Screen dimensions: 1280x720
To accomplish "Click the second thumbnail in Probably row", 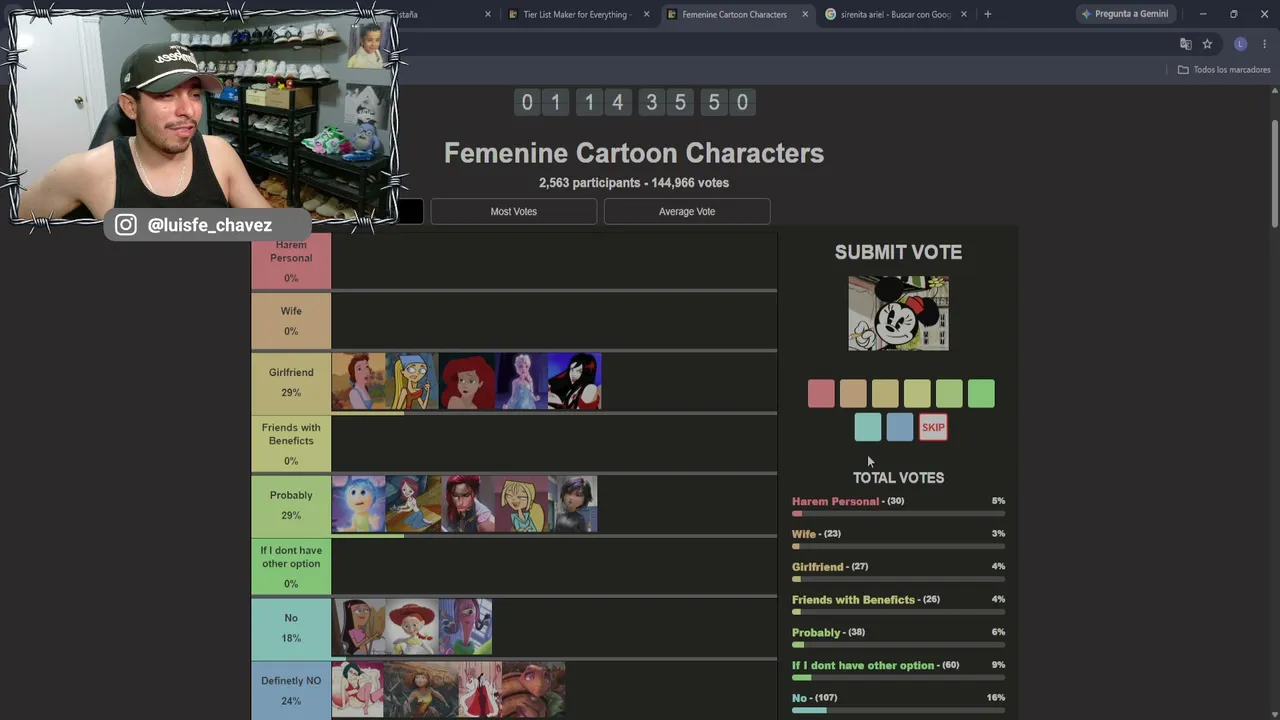I will click(x=413, y=504).
